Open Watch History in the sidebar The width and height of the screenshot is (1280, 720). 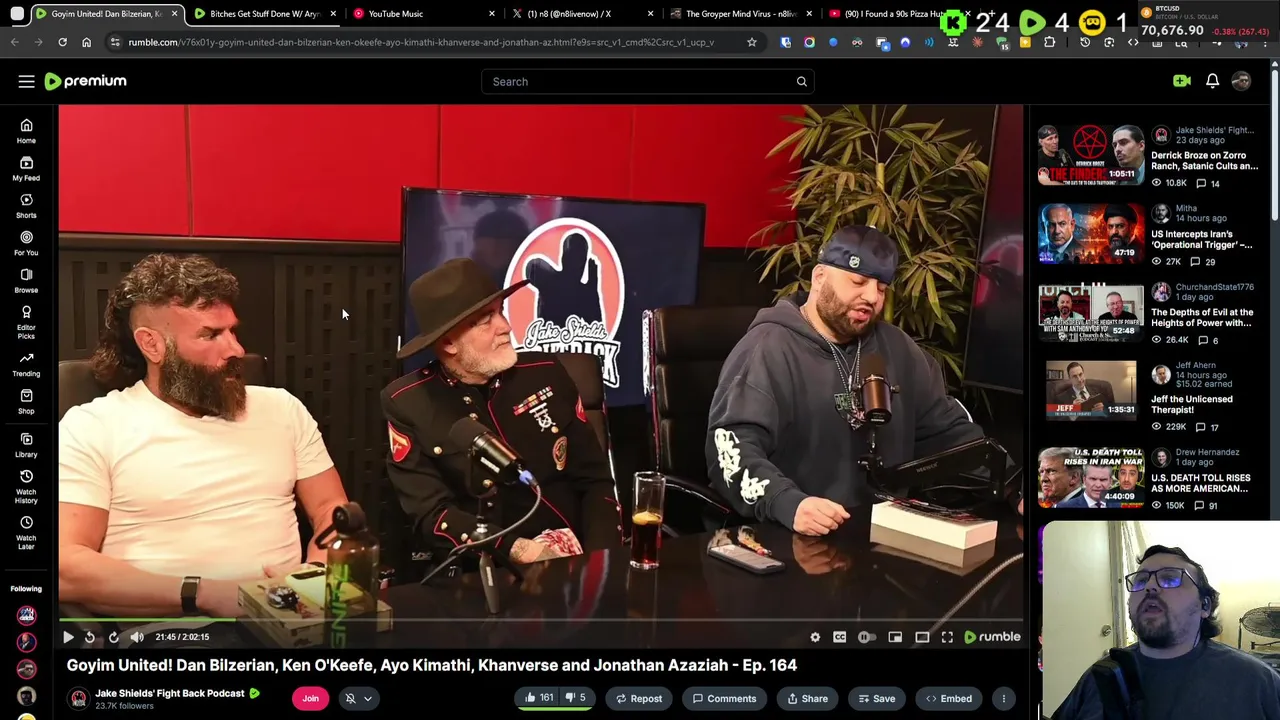26,487
